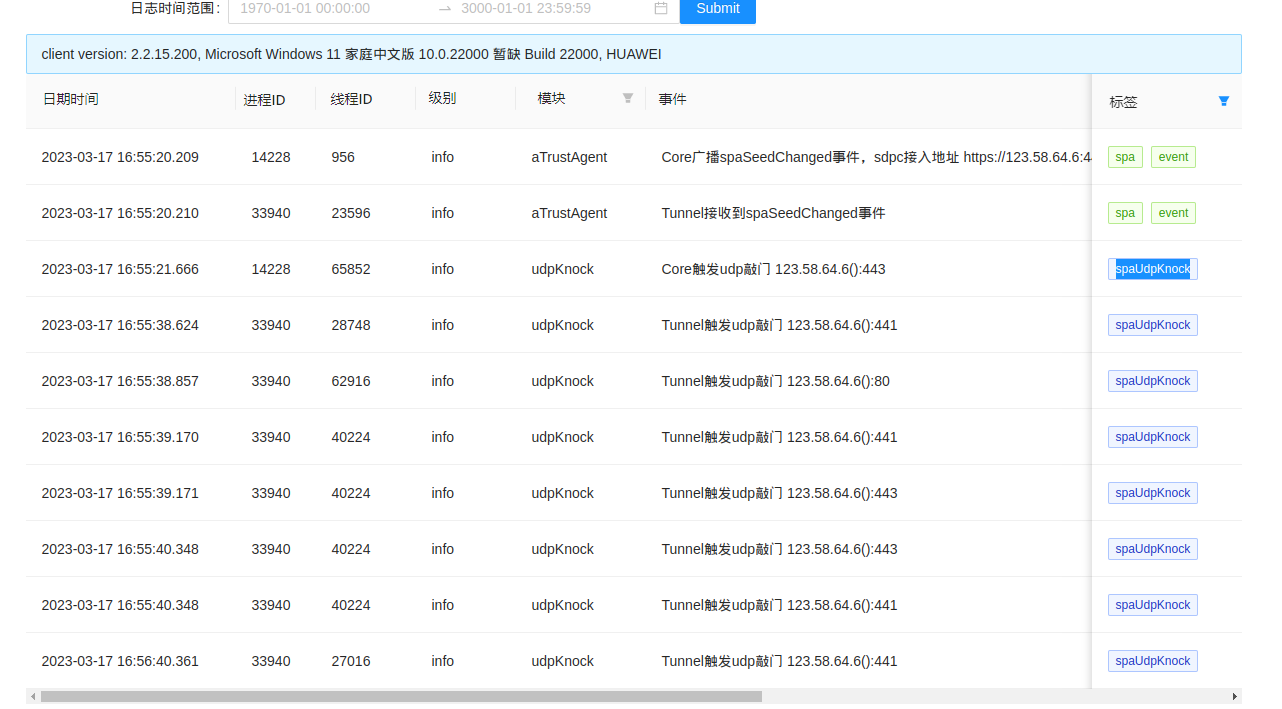Click the horizontal scrollbar right arrow

coord(1234,696)
